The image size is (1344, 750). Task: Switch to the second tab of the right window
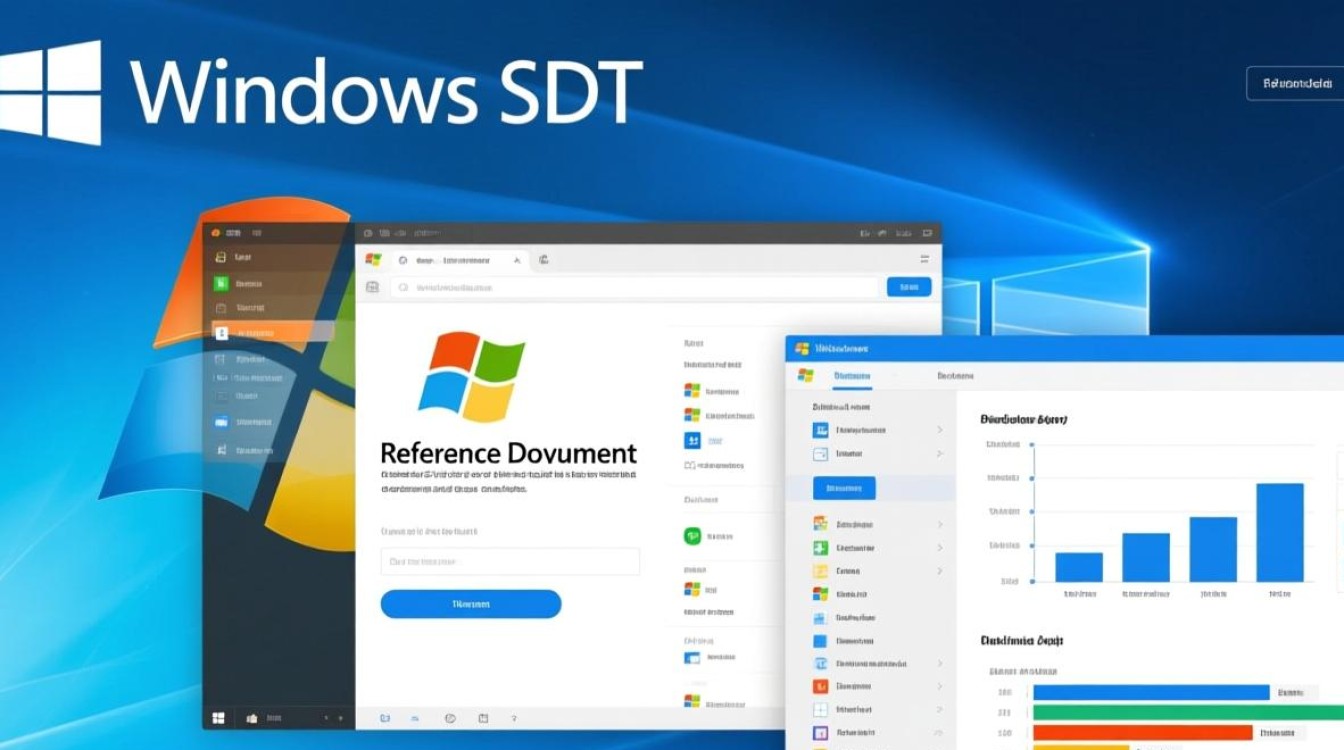pyautogui.click(x=955, y=375)
